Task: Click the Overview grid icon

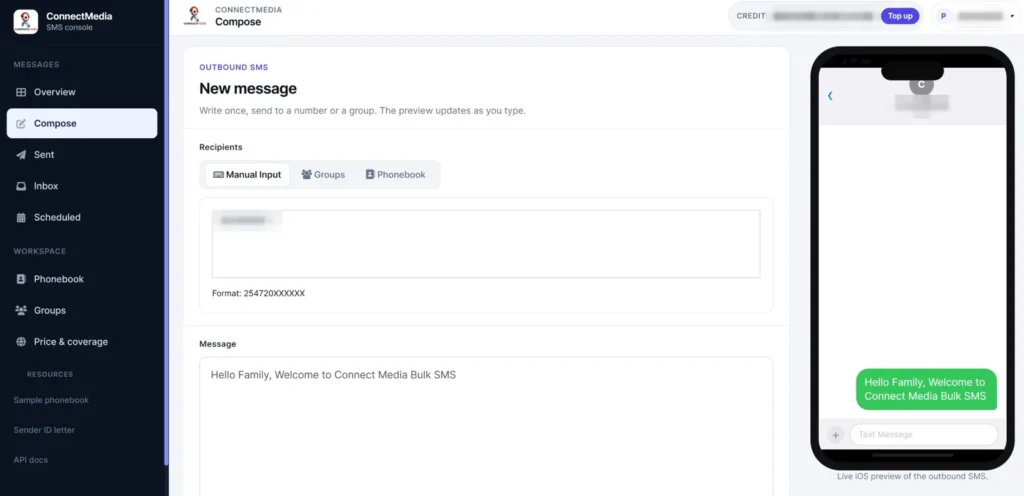Action: [21, 92]
